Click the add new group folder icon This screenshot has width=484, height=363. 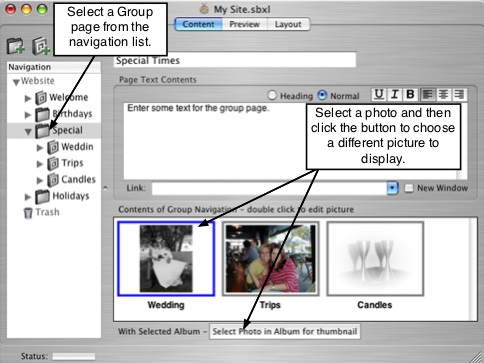(16, 46)
